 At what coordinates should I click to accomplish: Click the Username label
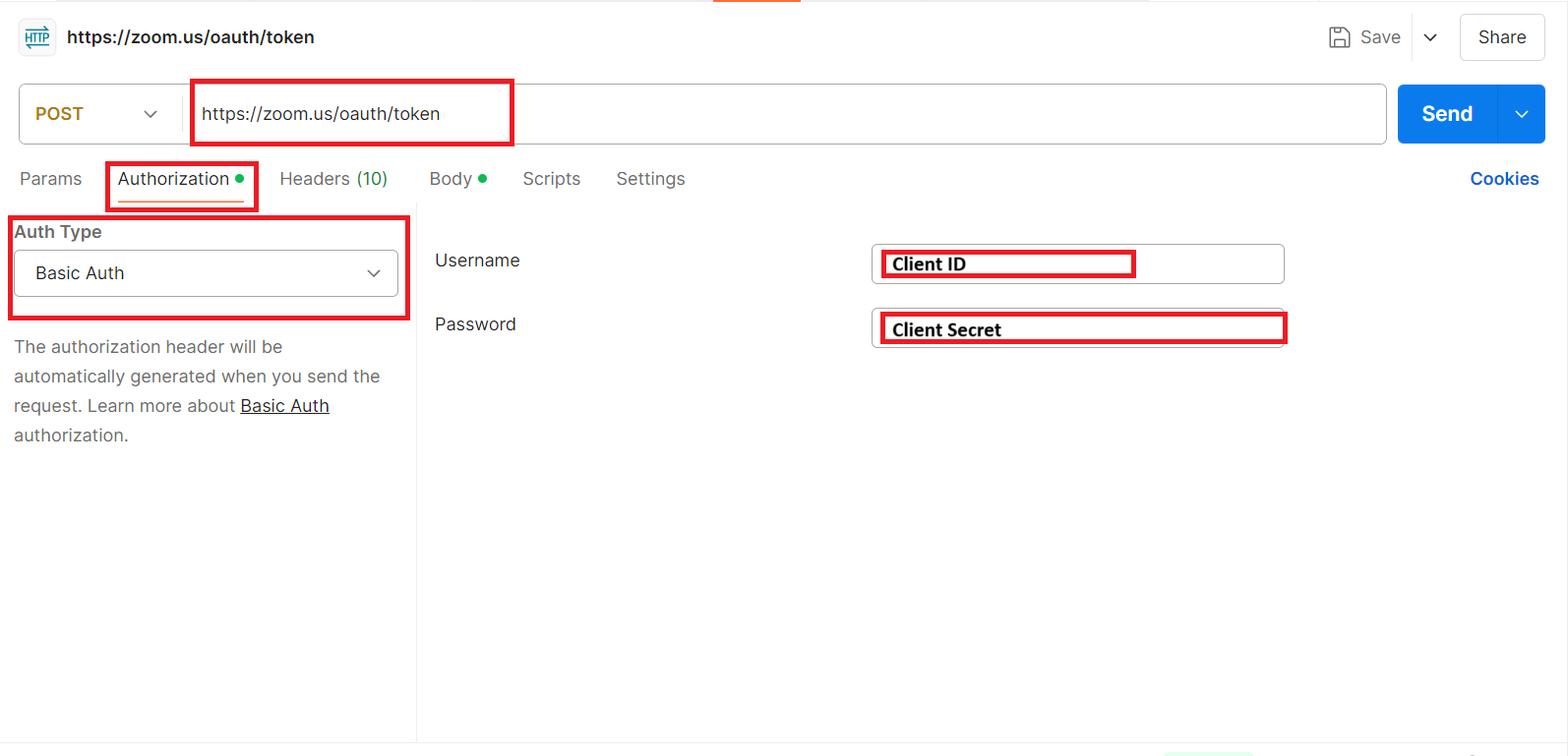[x=477, y=261]
